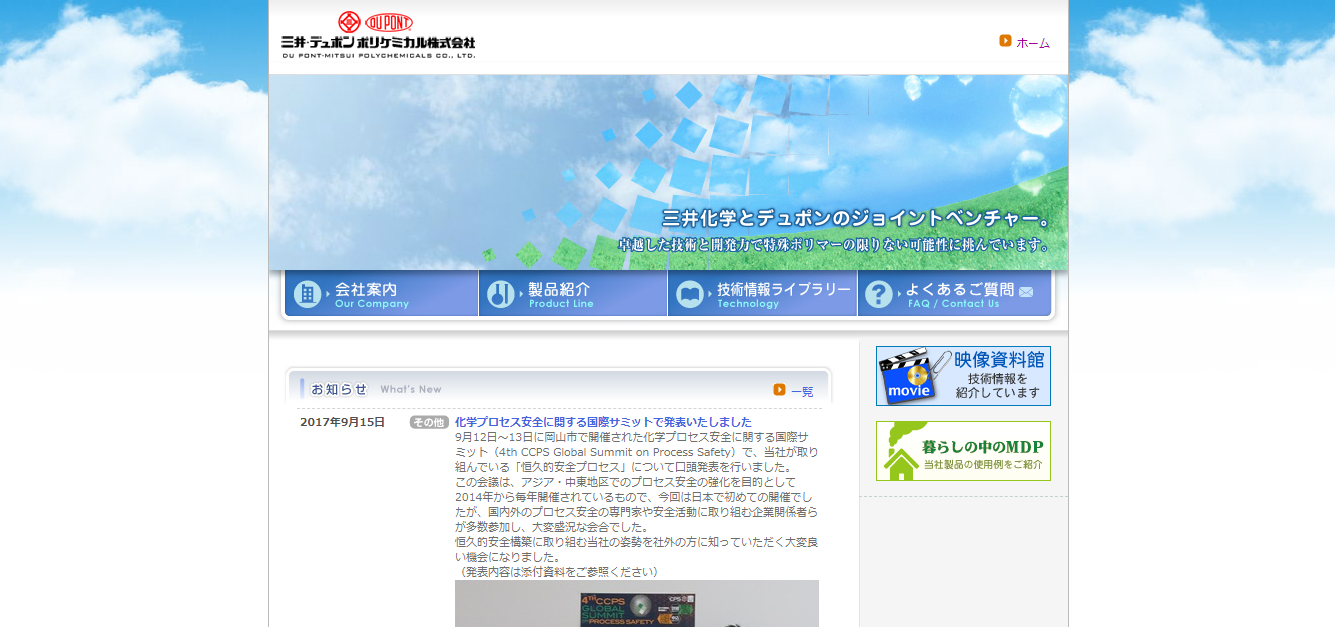Click the open book icon for 技術情報ライブラリー
Image resolution: width=1335 pixels, height=627 pixels.
point(690,294)
